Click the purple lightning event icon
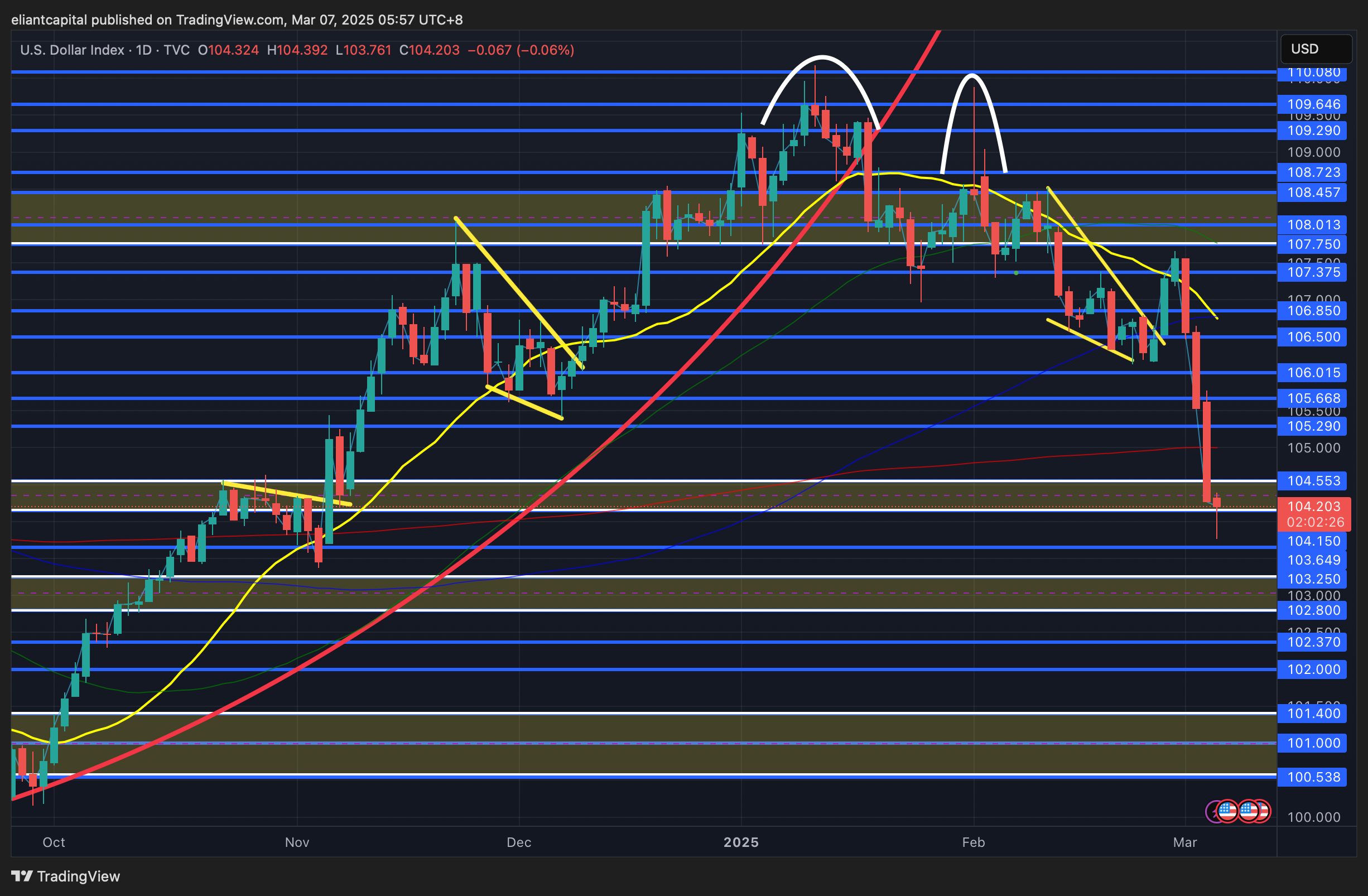1368x896 pixels. pos(1211,812)
